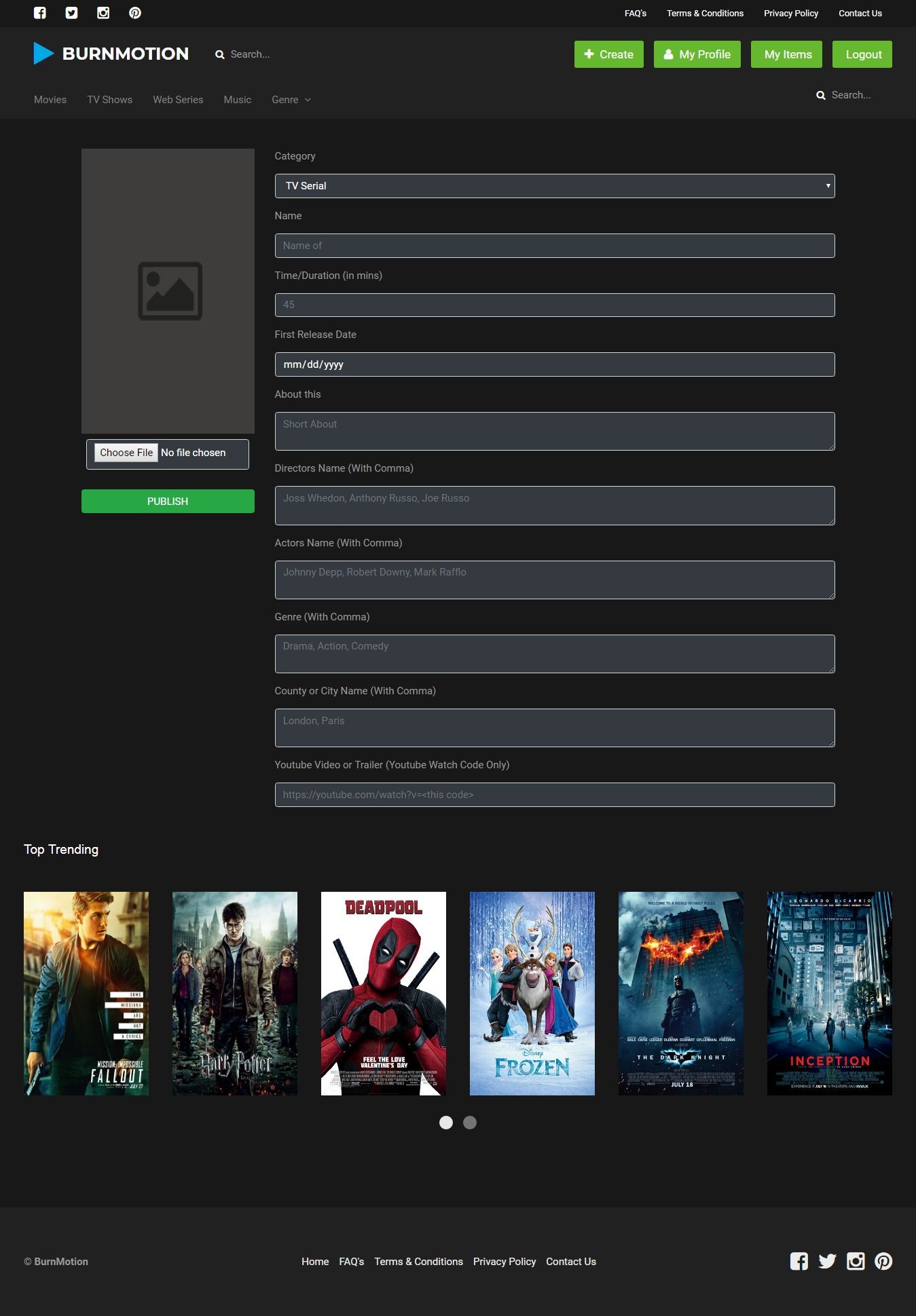Focus the Actors Name text area
This screenshot has height=1316, width=916.
tap(555, 580)
